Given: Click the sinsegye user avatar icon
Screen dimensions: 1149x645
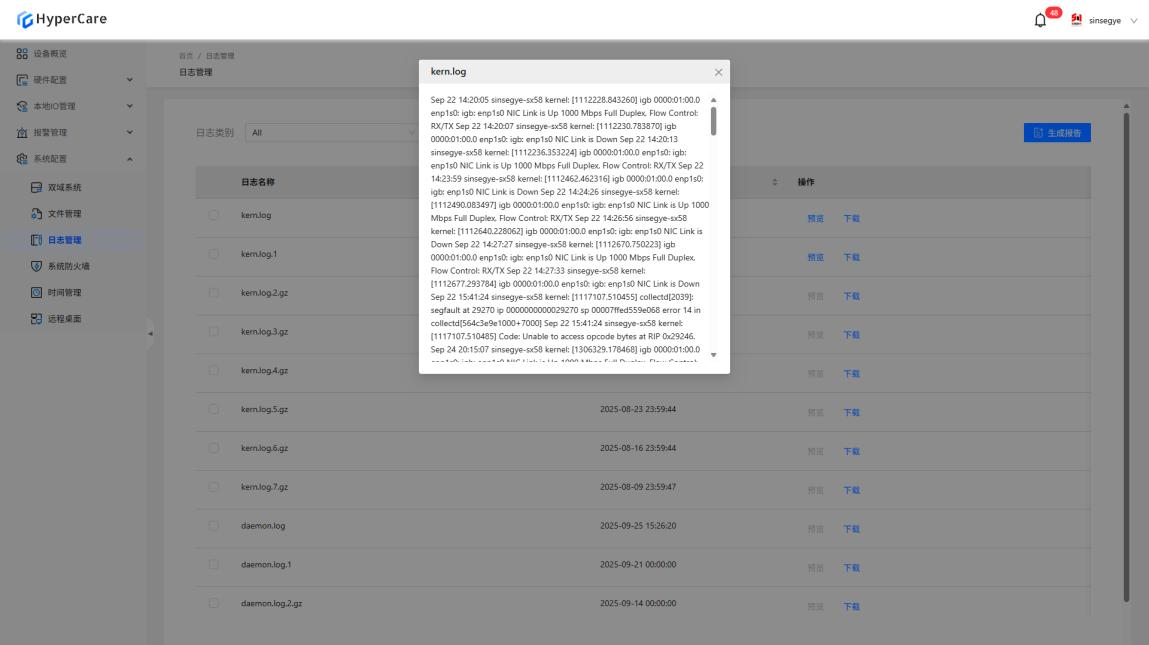Looking at the screenshot, I should (x=1076, y=20).
